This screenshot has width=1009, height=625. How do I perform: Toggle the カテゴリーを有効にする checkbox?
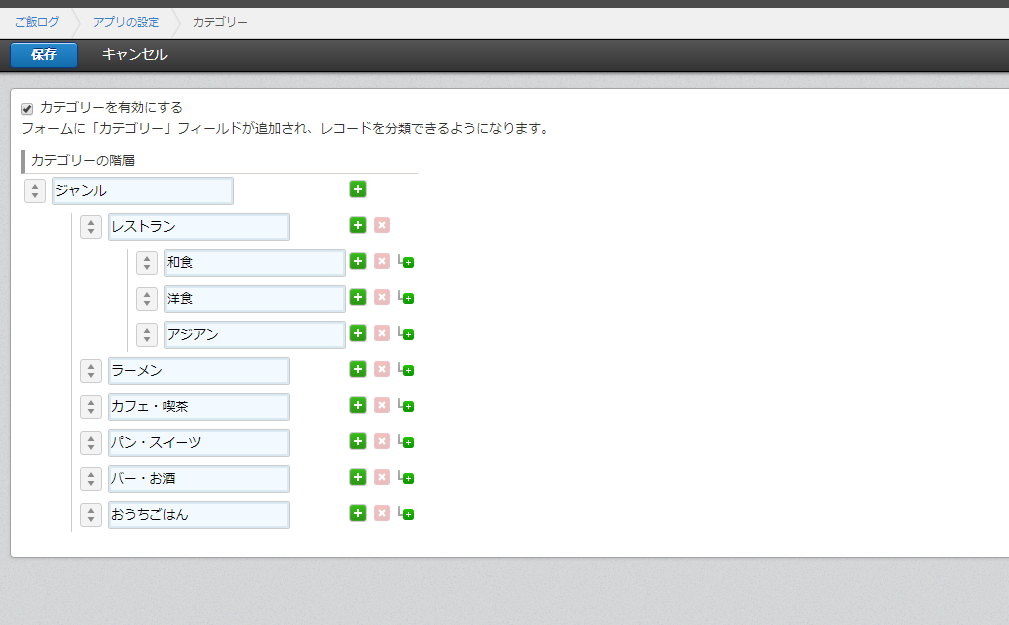pyautogui.click(x=27, y=108)
